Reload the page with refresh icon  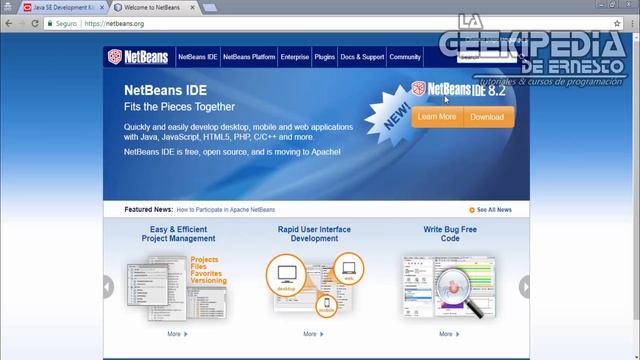point(35,24)
